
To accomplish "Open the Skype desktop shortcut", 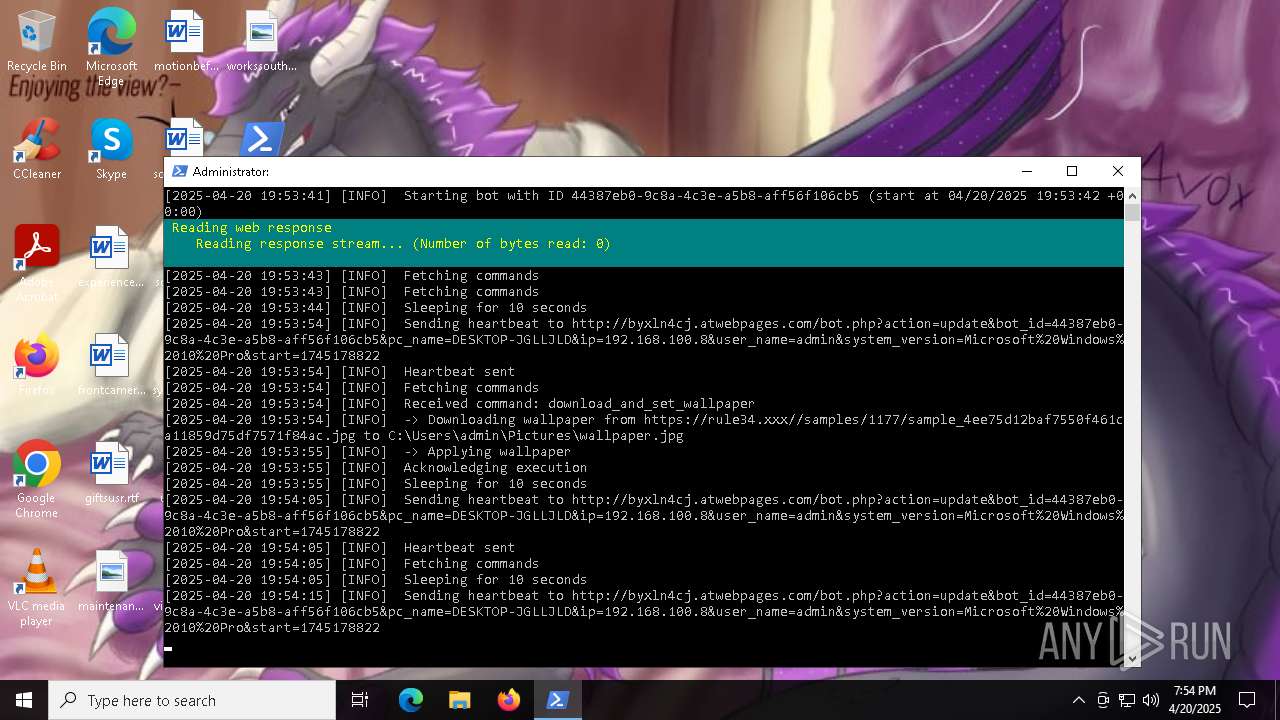I will 111,149.
